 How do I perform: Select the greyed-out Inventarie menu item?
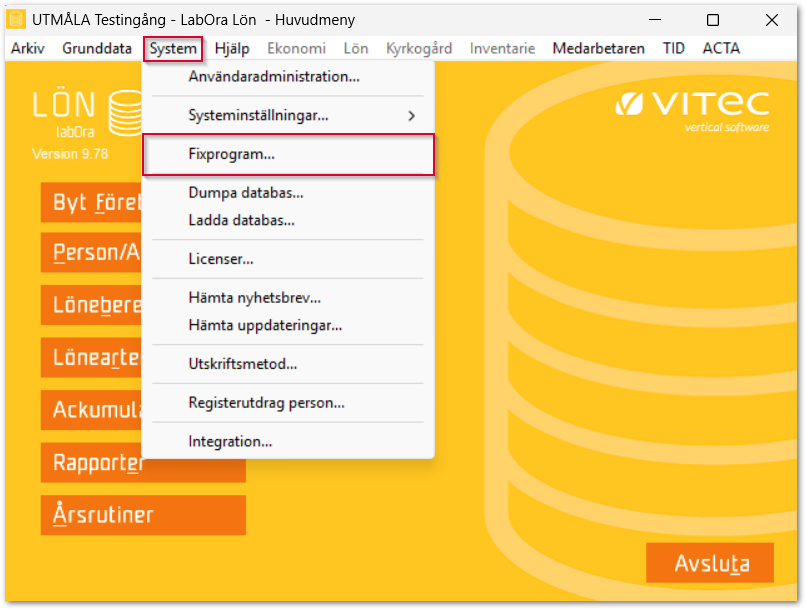502,48
